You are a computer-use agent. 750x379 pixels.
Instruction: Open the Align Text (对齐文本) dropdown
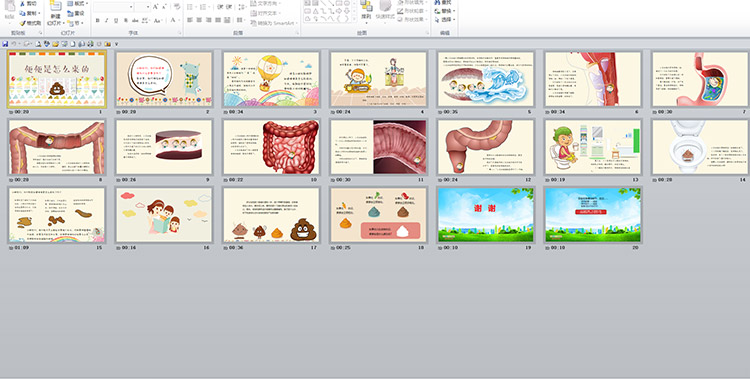pos(265,13)
